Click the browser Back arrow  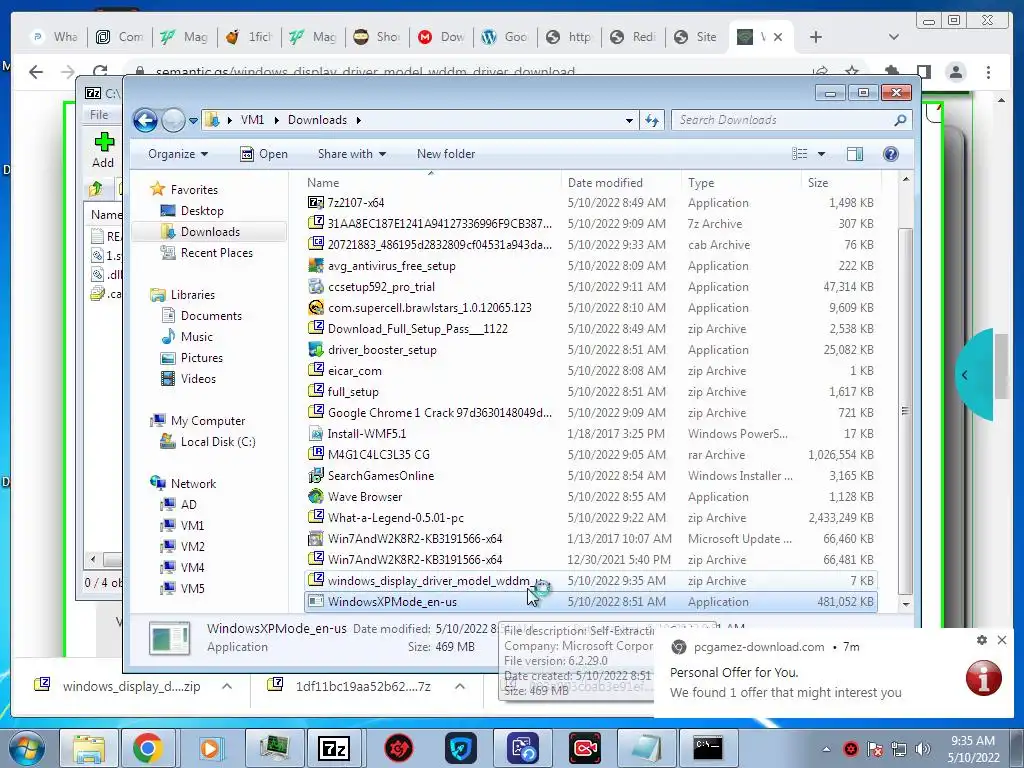tap(36, 72)
